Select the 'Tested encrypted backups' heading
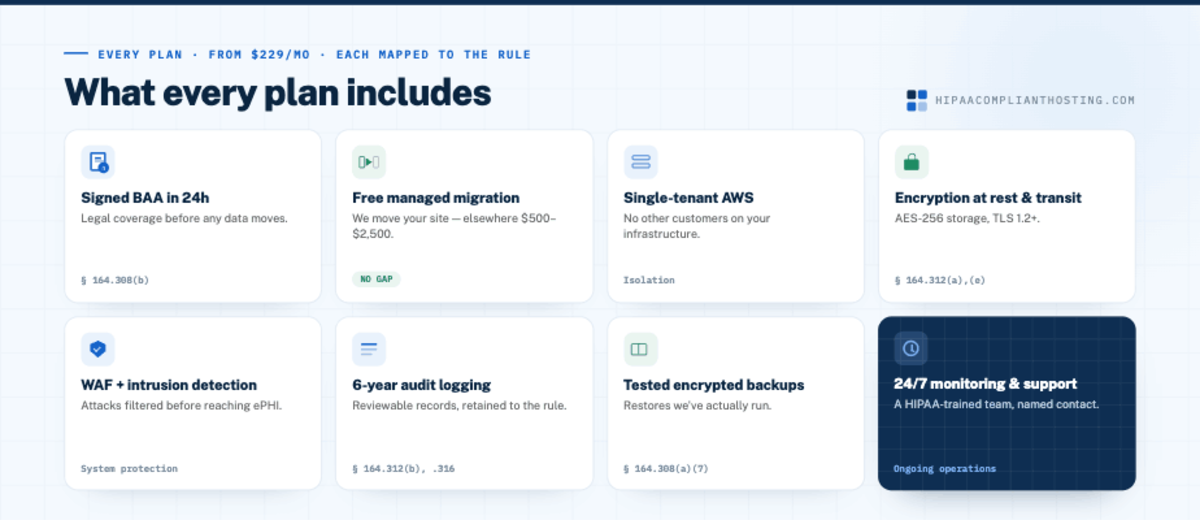 pos(714,385)
